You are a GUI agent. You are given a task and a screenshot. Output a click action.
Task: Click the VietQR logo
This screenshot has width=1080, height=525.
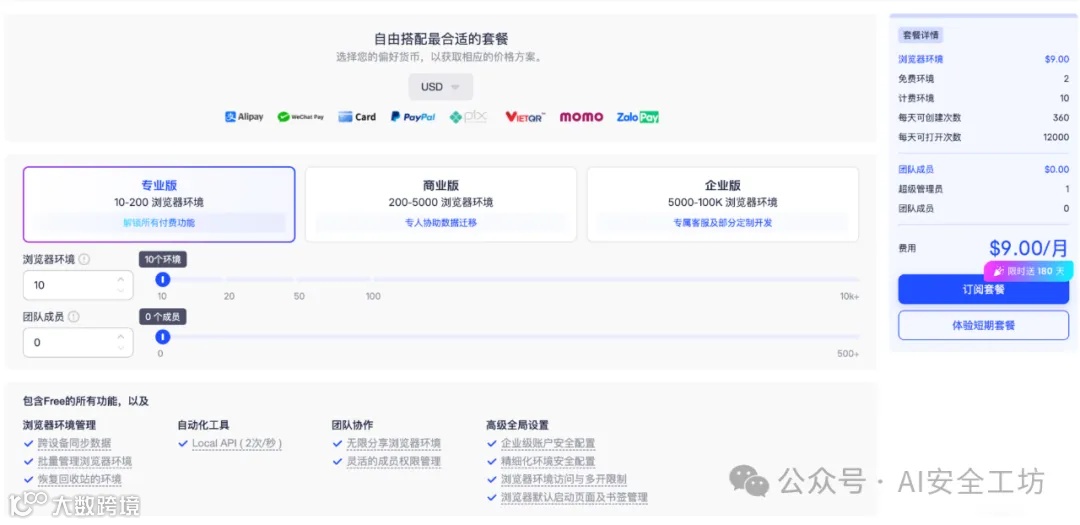coord(525,117)
